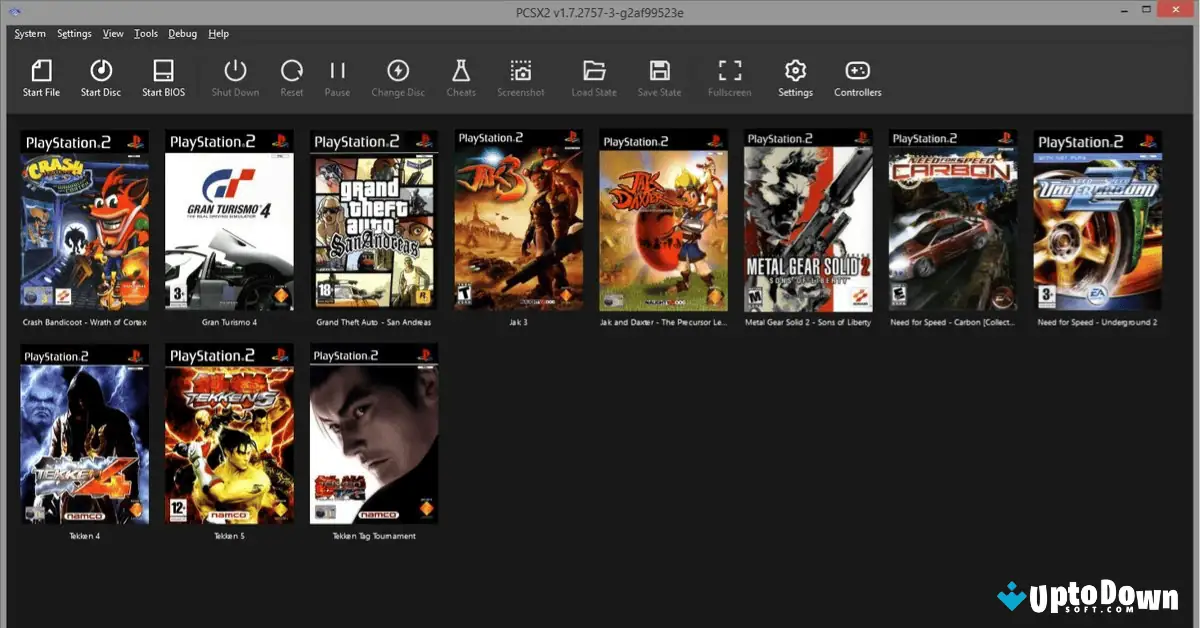This screenshot has width=1200, height=628.
Task: Open the Cheats panel icon
Action: [x=461, y=73]
